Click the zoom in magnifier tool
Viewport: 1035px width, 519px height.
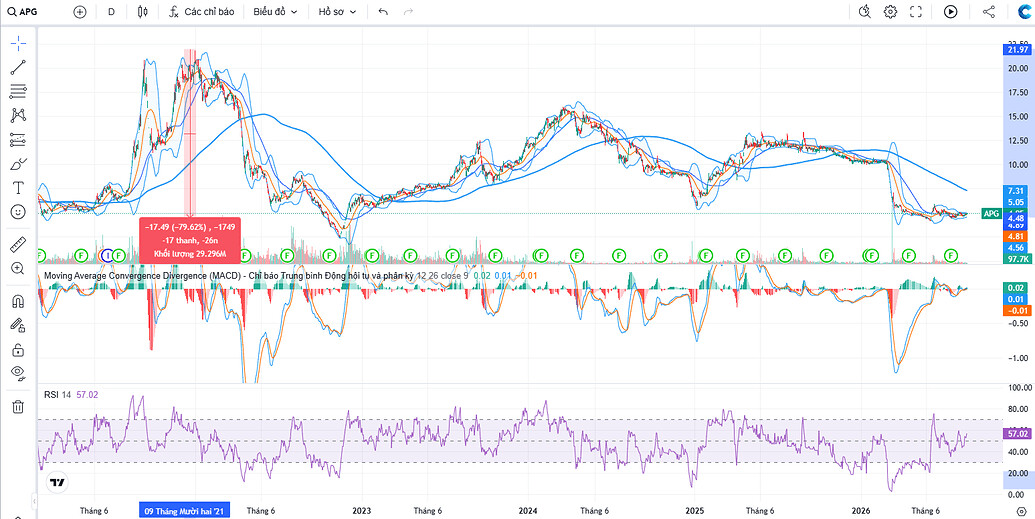18,268
